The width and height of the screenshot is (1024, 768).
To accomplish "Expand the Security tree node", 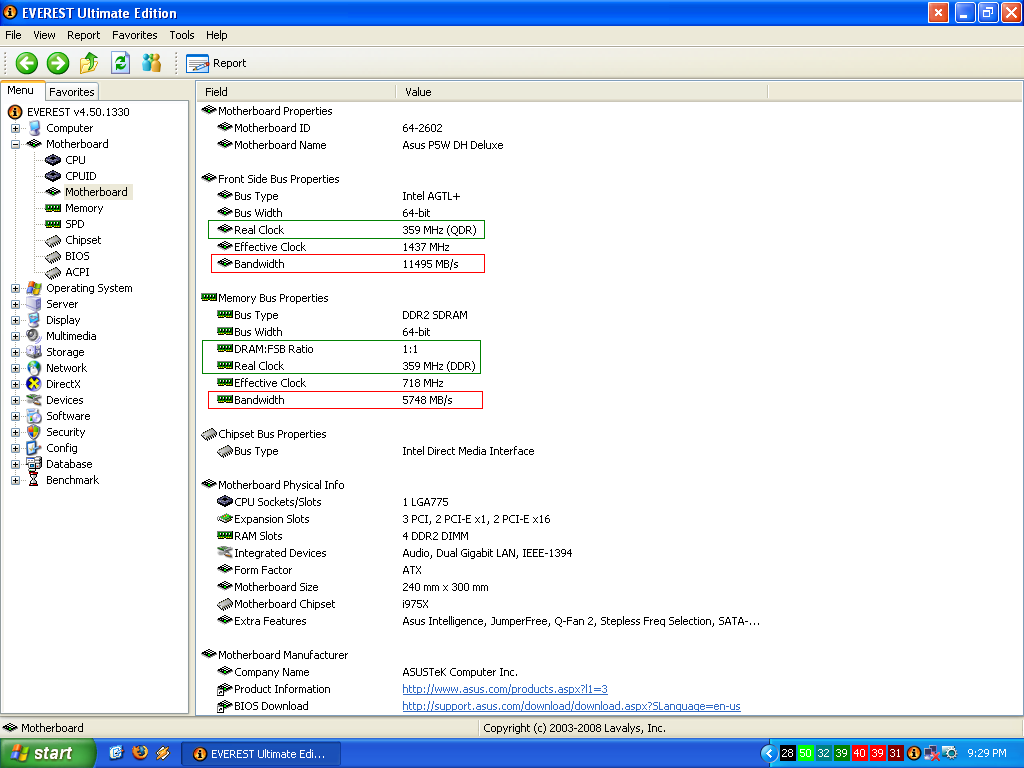I will coord(15,432).
